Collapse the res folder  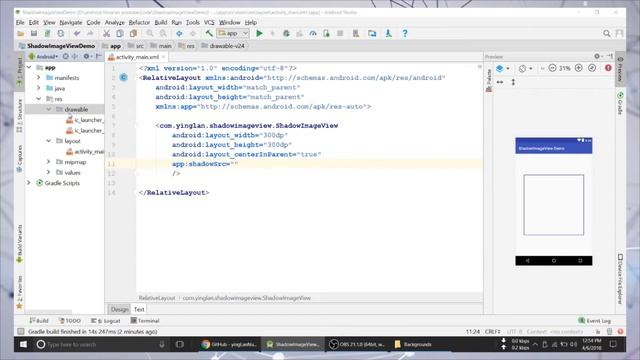[38, 98]
